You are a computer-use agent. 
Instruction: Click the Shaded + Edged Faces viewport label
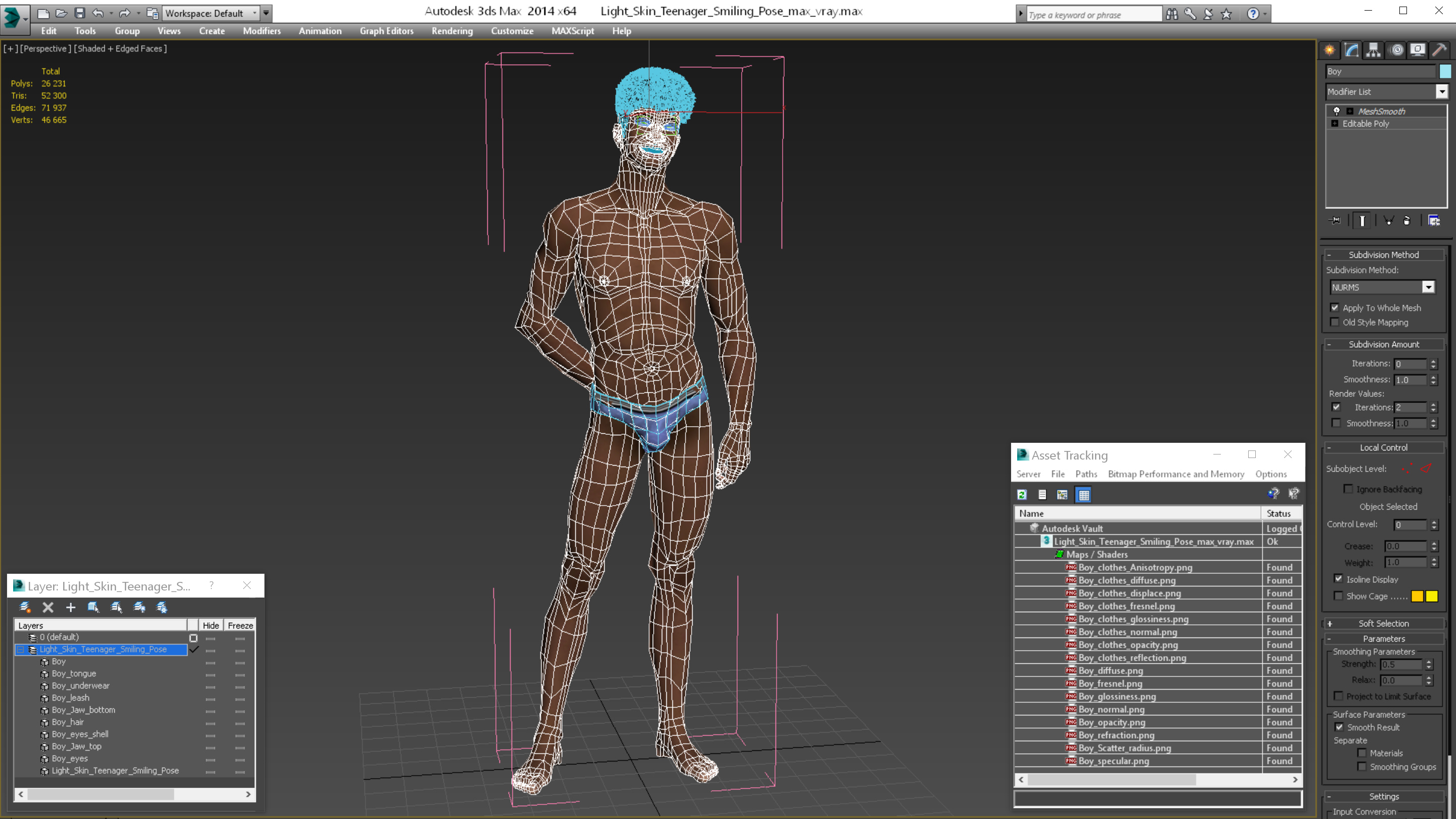click(120, 49)
